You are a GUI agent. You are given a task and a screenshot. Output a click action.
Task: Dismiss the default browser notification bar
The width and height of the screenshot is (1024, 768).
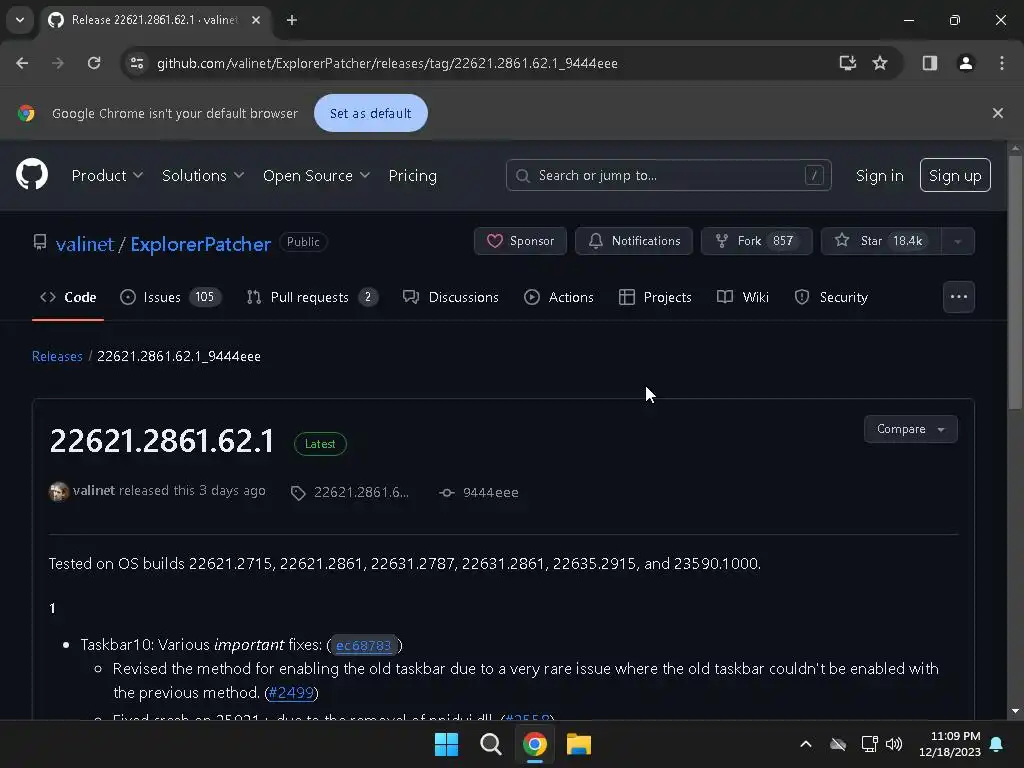997,113
